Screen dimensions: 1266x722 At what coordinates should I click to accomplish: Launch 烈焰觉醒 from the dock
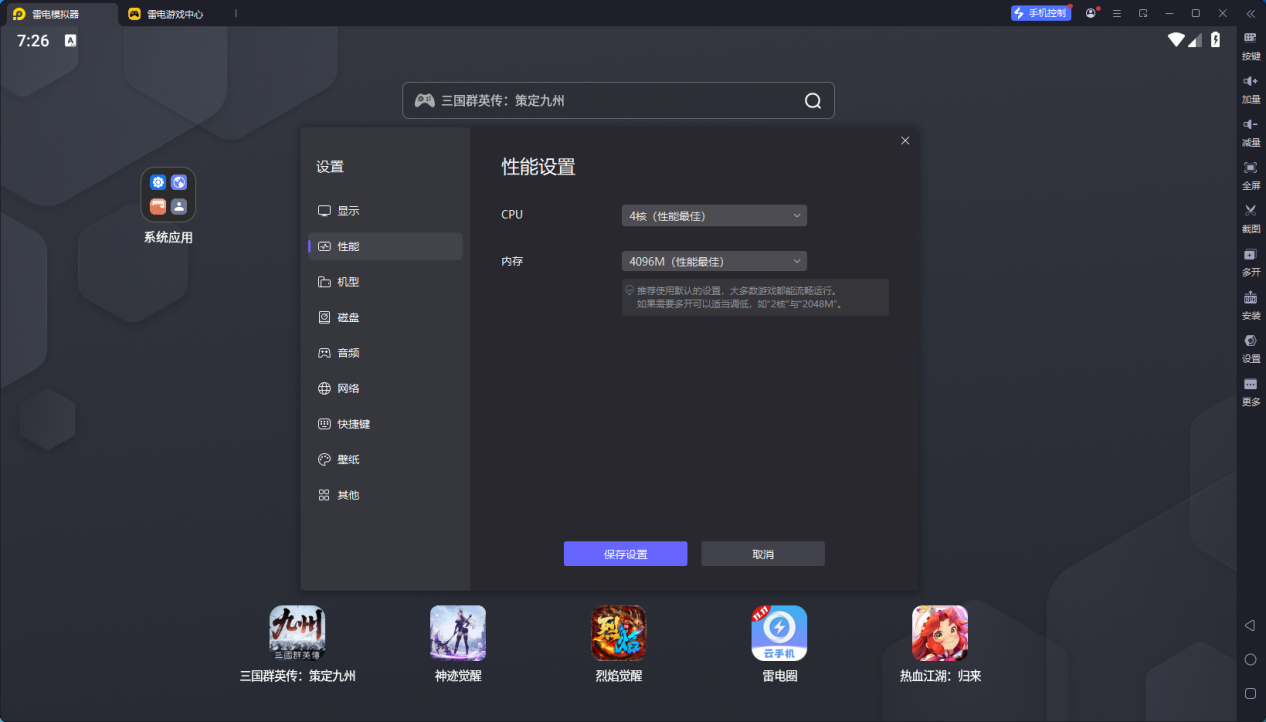click(618, 633)
